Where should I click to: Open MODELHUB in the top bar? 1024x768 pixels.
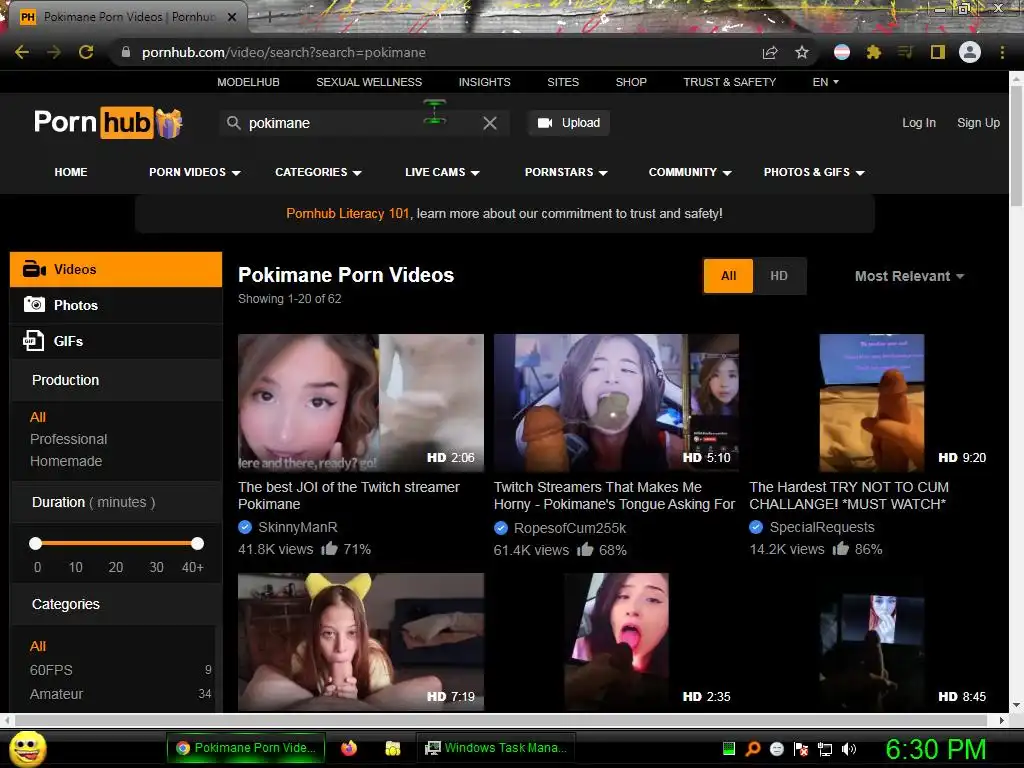pyautogui.click(x=248, y=82)
